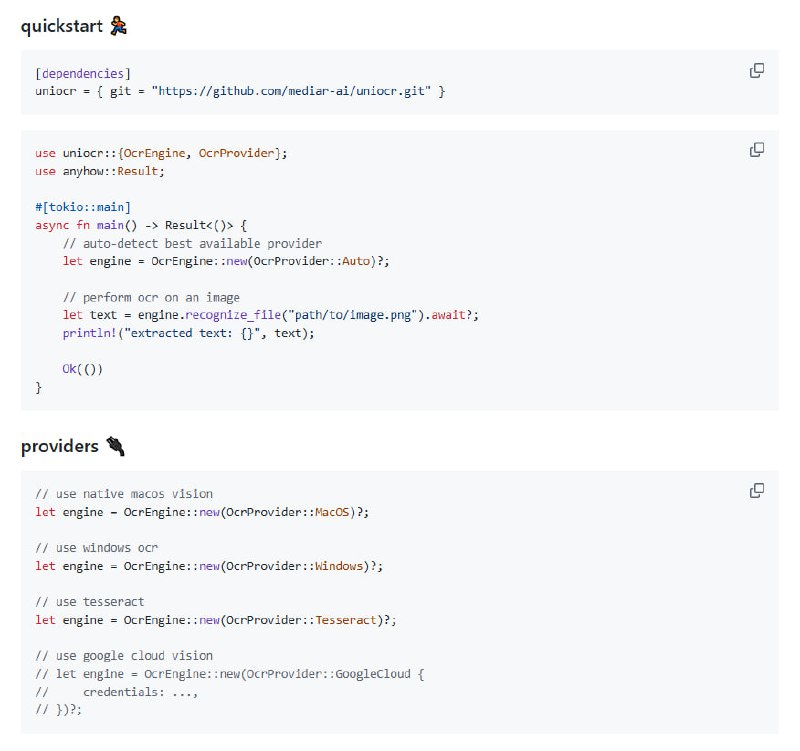Viewport: 800px width, 751px height.
Task: Click the providers heading
Action: (x=60, y=446)
